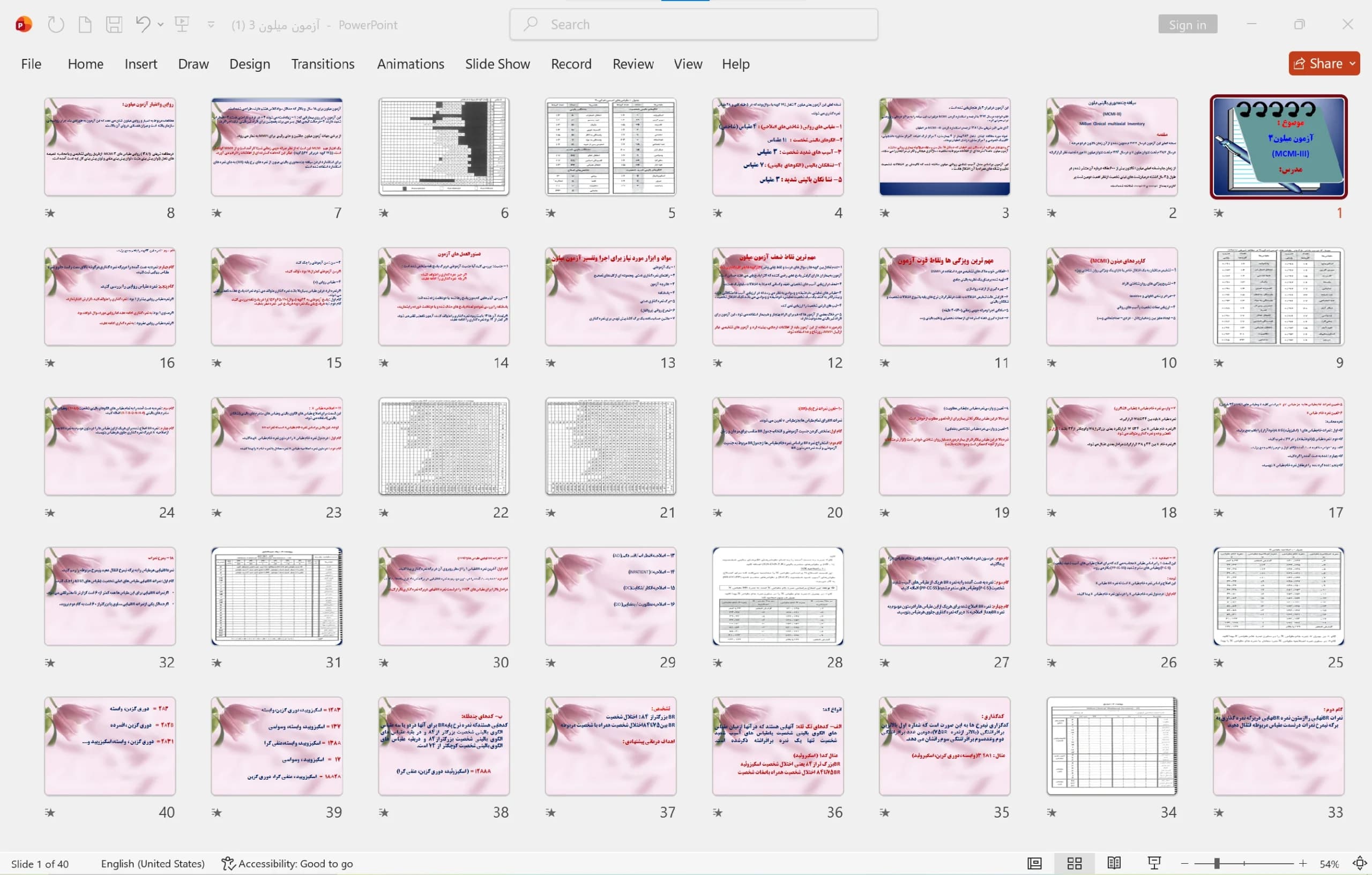This screenshot has height=875, width=1372.
Task: Open the Review tab
Action: (x=633, y=64)
